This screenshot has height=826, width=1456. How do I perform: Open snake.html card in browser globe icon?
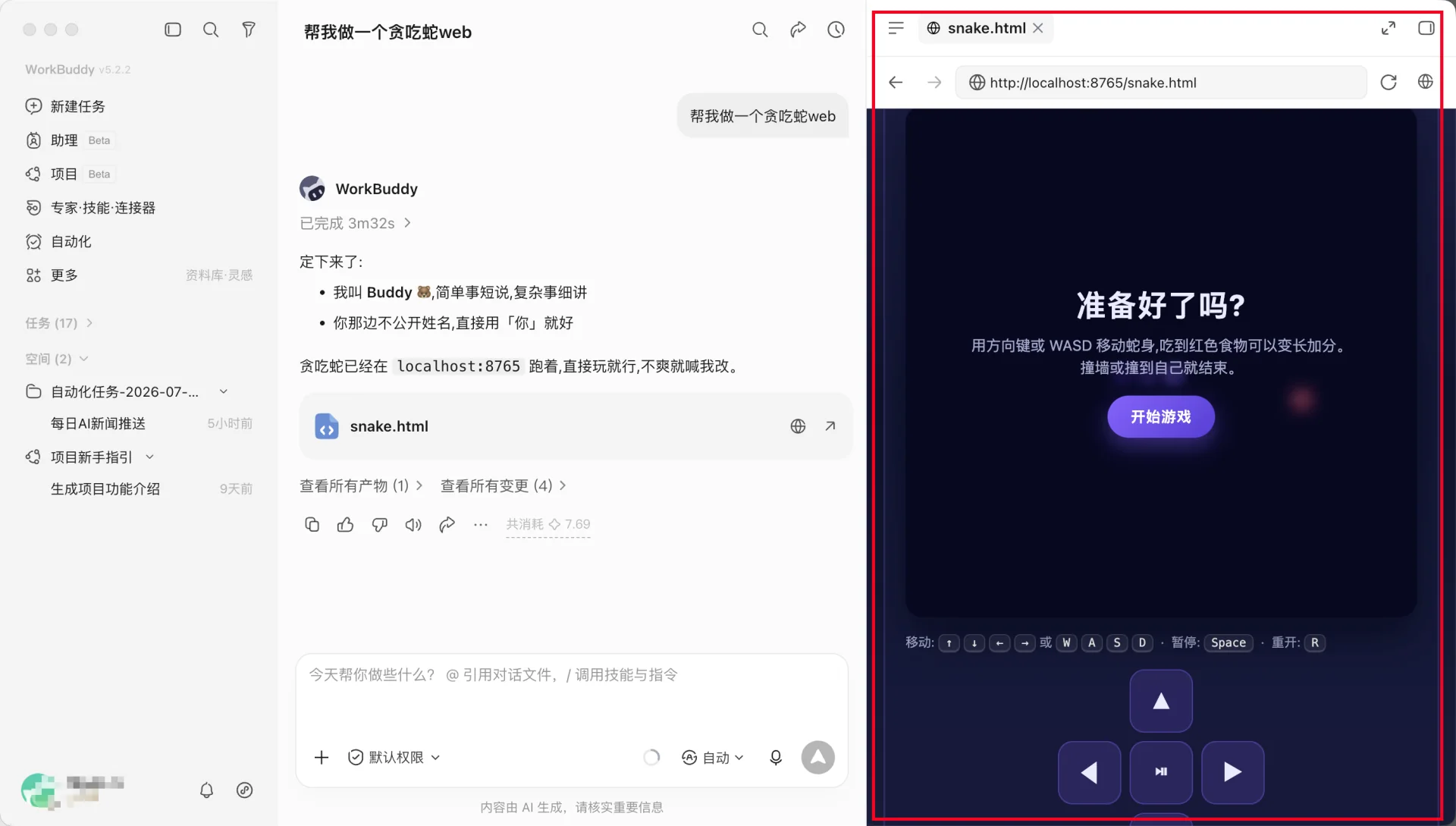(x=798, y=426)
